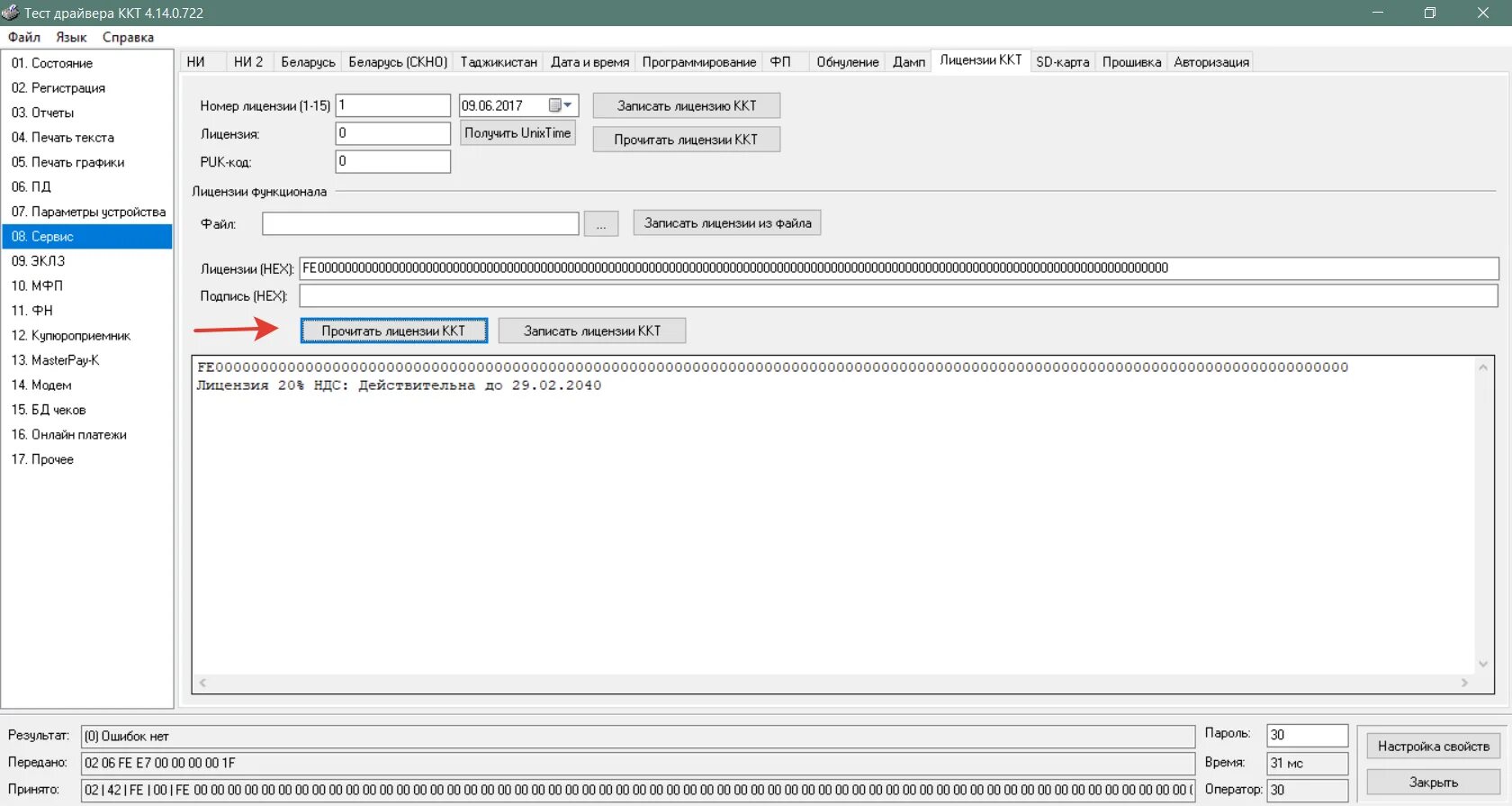
Task: Click the Настройка свойств button
Action: click(1434, 746)
